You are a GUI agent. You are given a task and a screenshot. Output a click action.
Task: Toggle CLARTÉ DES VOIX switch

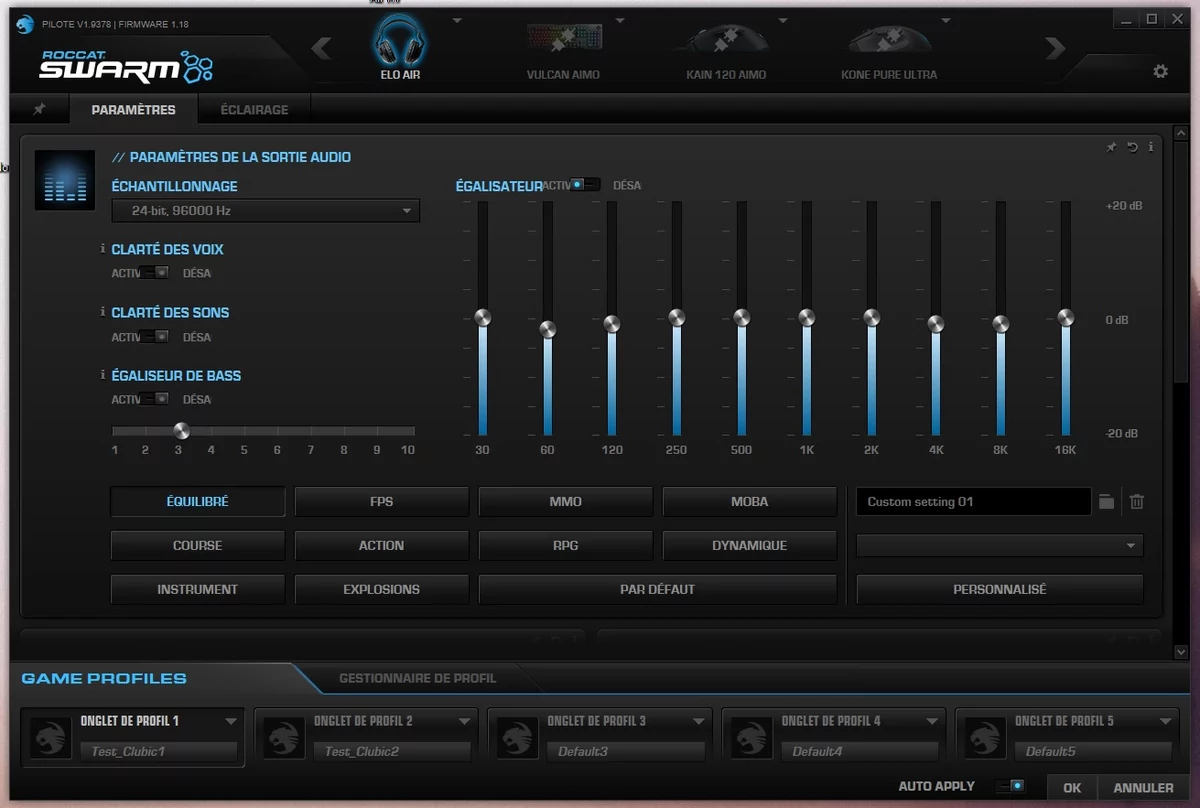click(x=154, y=273)
